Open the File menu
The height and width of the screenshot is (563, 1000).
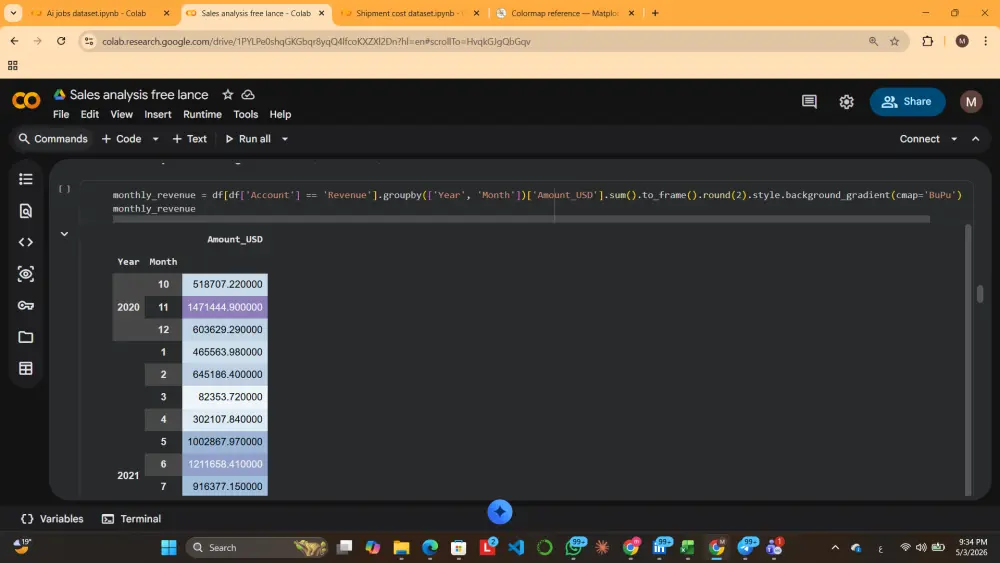click(61, 115)
